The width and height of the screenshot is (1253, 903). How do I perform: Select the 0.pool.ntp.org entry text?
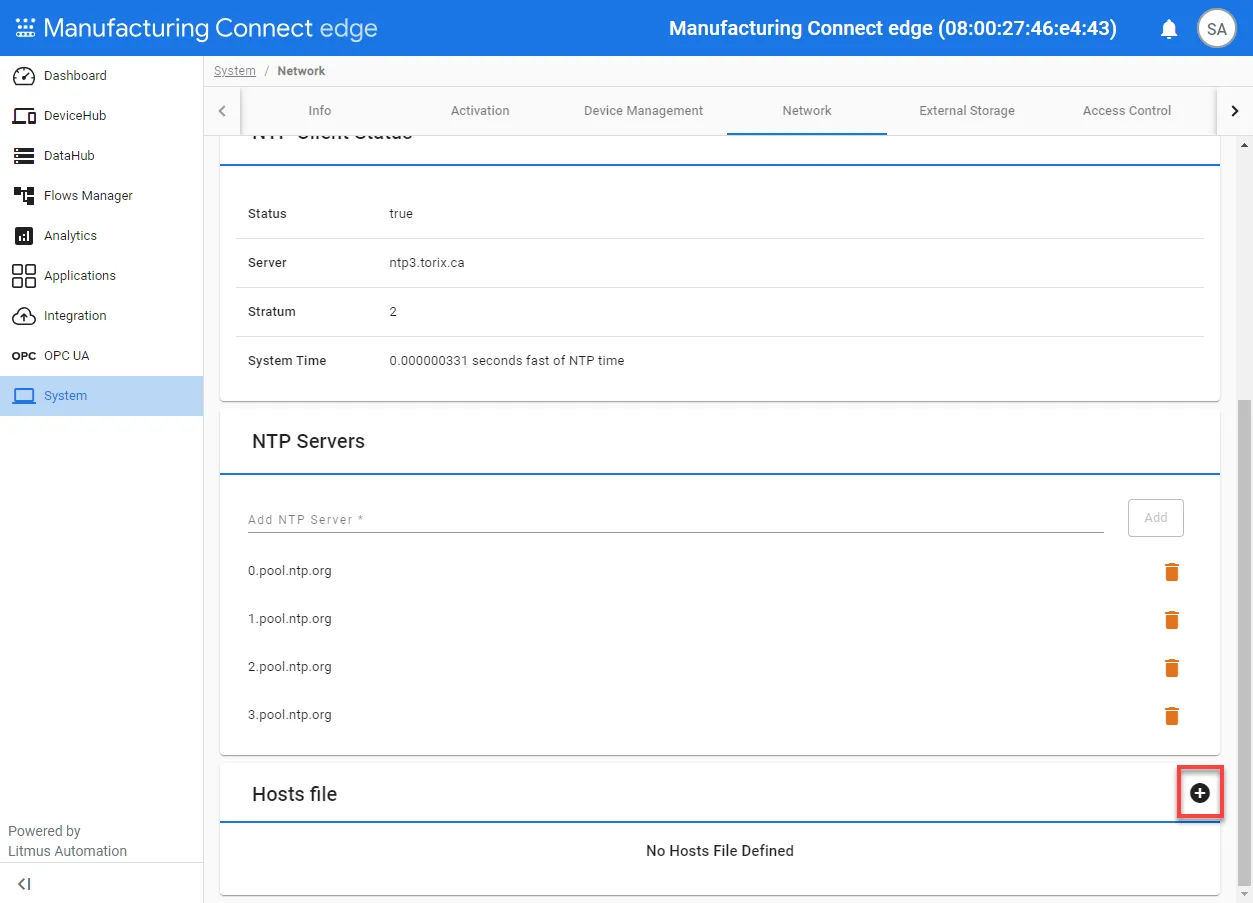[x=290, y=571]
